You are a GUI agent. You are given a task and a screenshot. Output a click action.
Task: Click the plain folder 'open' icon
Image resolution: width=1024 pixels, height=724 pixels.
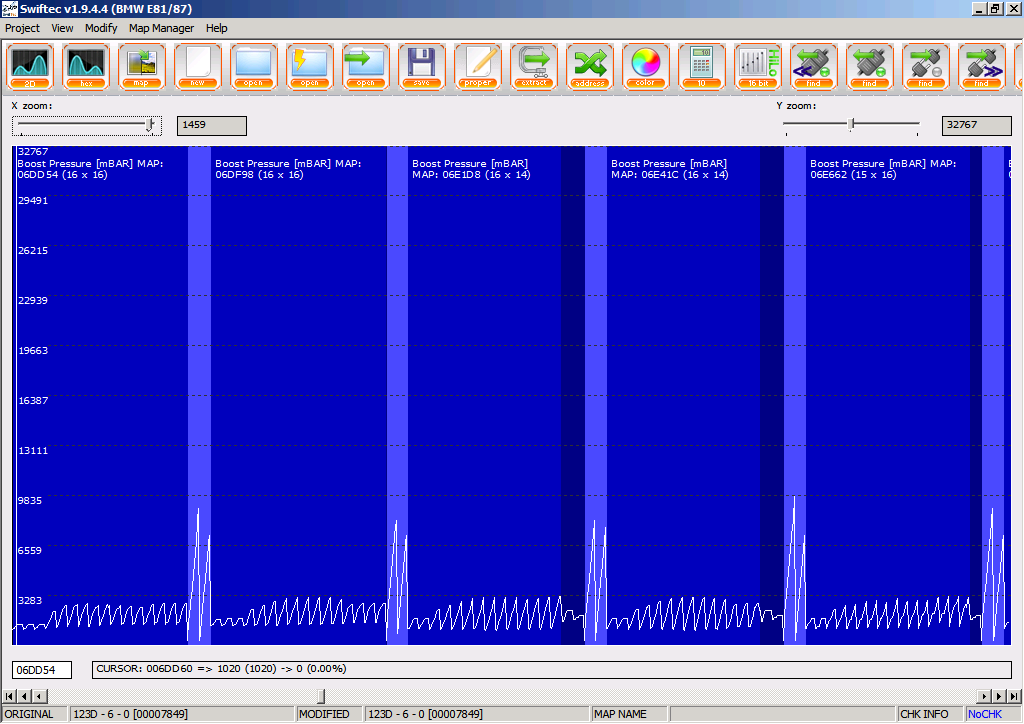[x=254, y=67]
